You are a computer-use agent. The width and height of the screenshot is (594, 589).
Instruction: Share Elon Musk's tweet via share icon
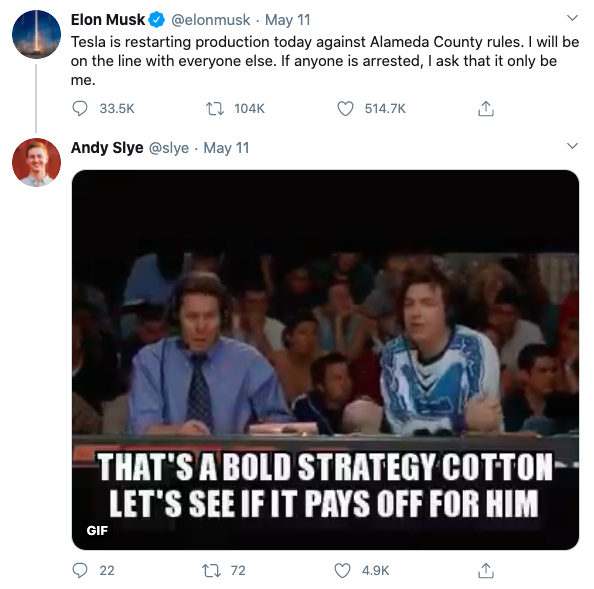486,109
